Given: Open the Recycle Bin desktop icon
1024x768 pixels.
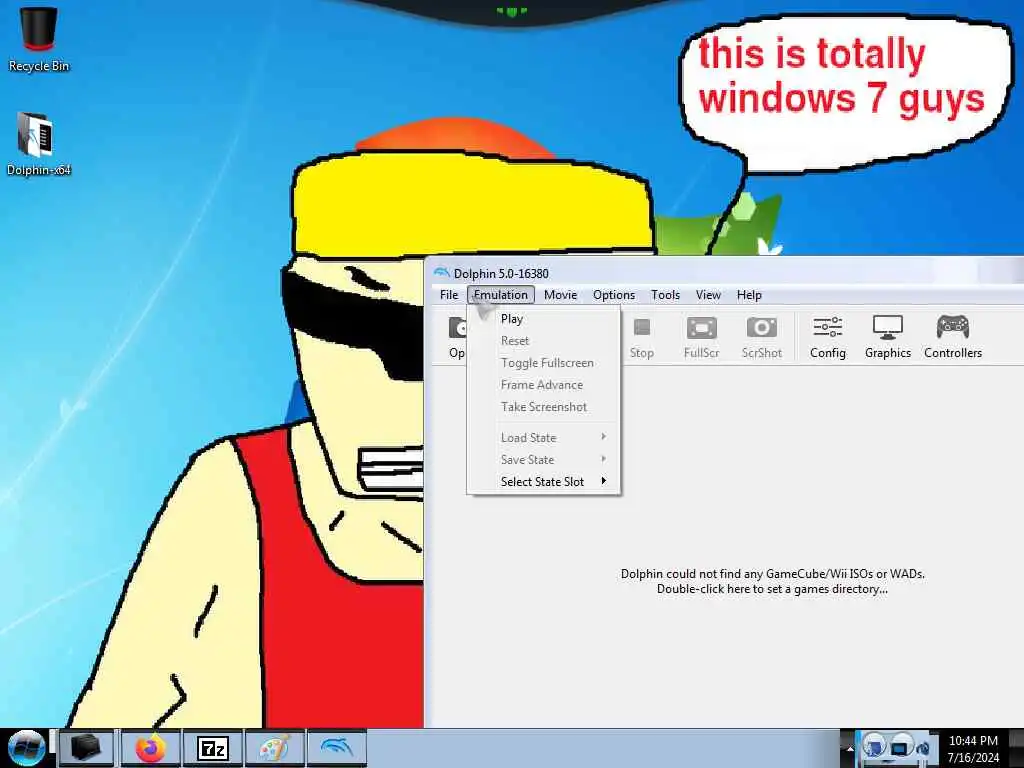Looking at the screenshot, I should coord(39,39).
